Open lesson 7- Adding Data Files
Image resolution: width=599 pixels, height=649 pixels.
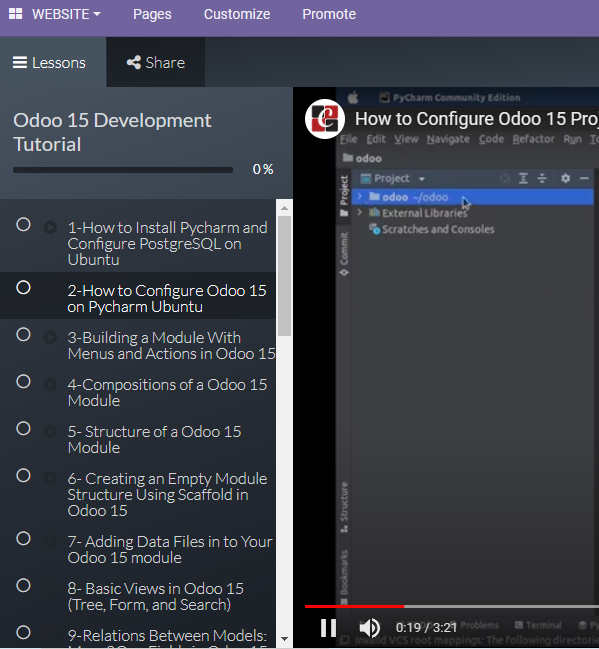click(x=170, y=549)
